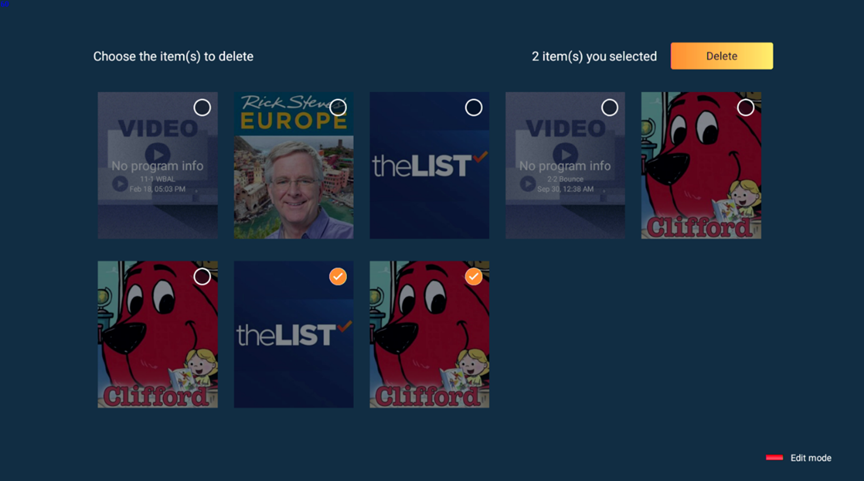The image size is (864, 481).
Task: Uncheck the selected theLIST orange checkmark
Action: [x=338, y=277]
